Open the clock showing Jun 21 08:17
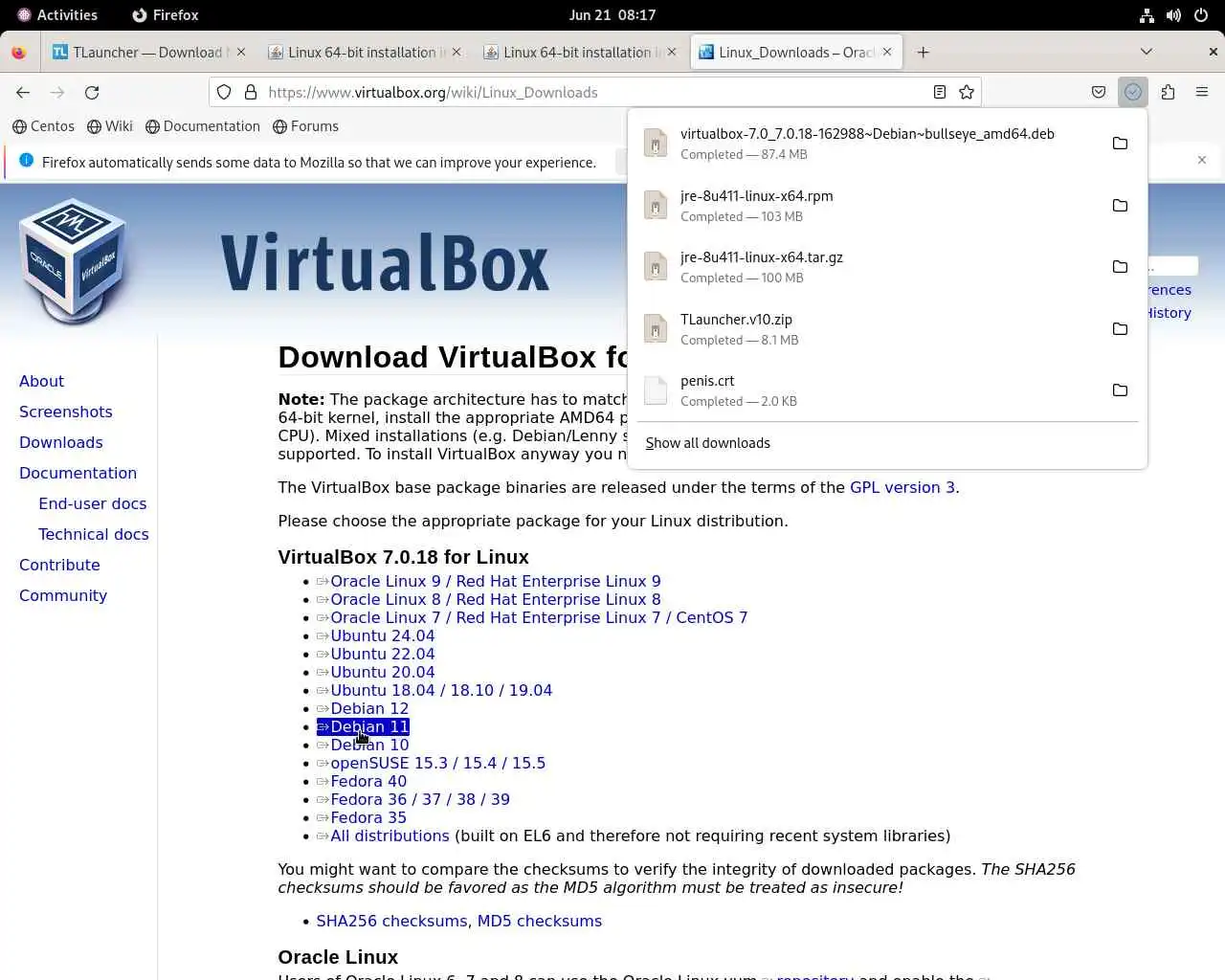 pos(612,15)
